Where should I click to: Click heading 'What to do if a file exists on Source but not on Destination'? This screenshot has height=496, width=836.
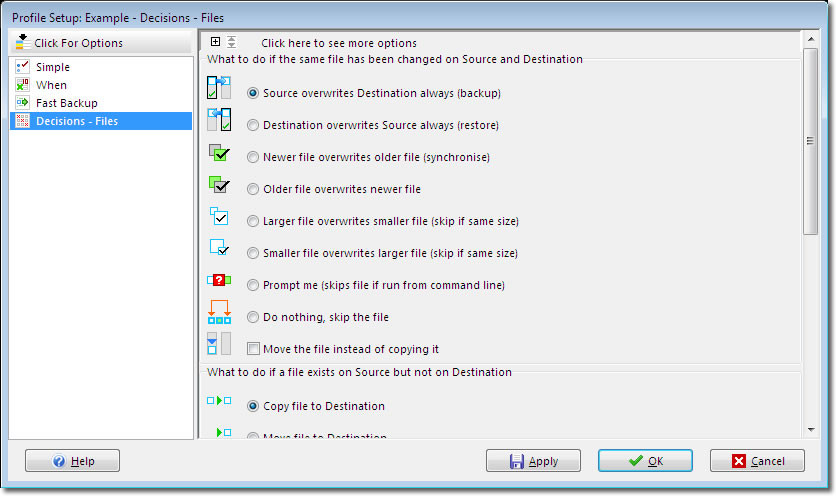(x=359, y=372)
